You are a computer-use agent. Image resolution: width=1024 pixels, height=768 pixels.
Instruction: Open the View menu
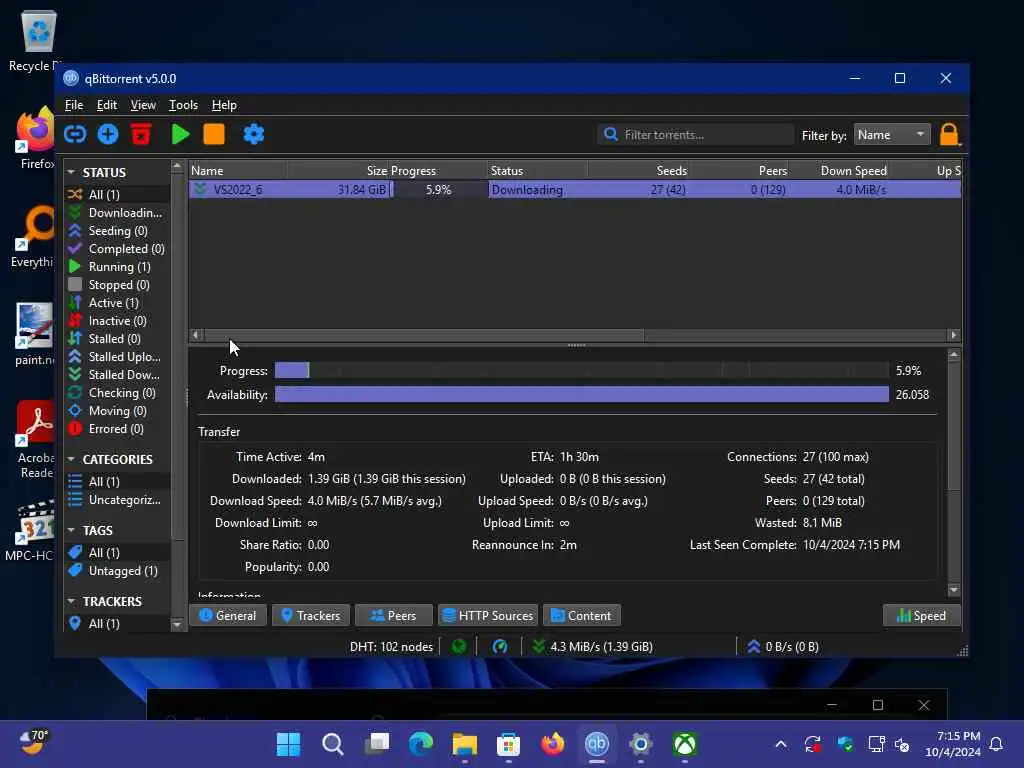(143, 105)
